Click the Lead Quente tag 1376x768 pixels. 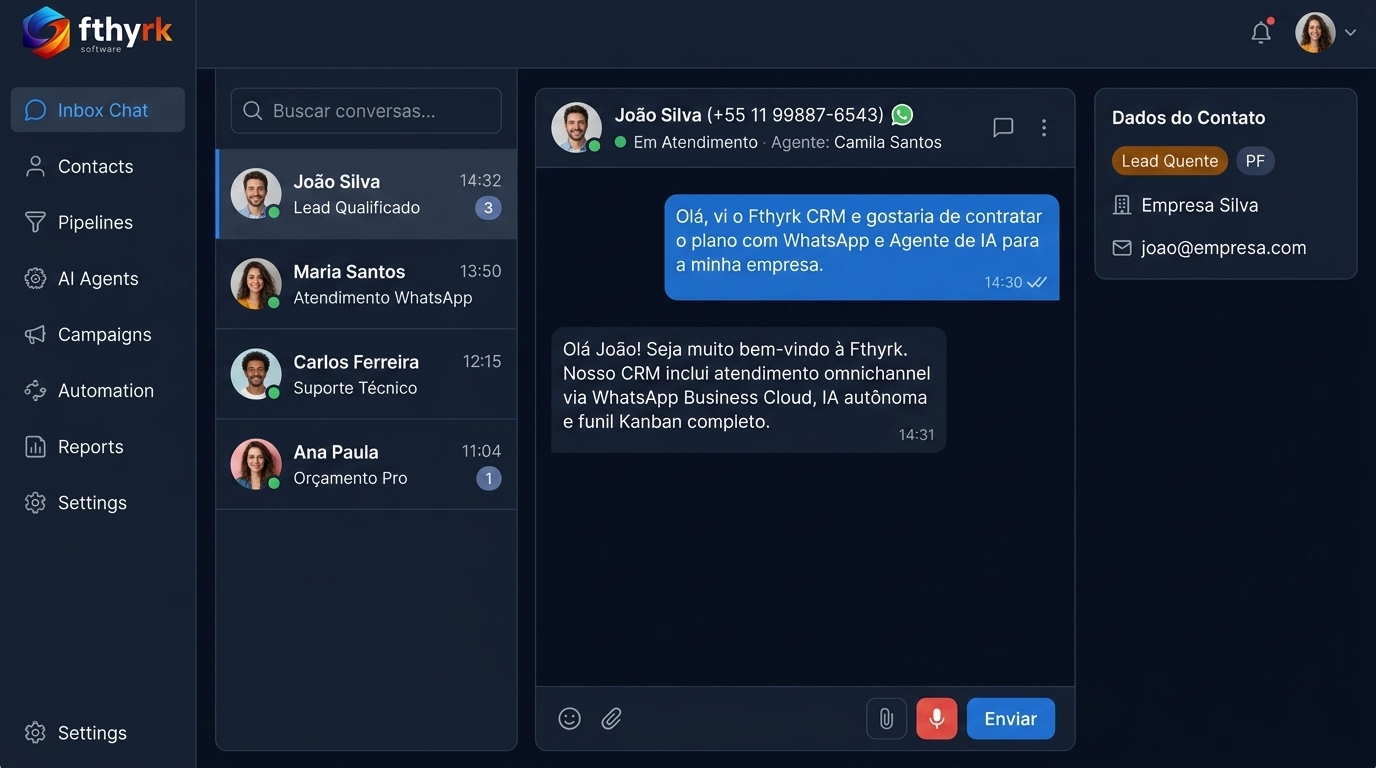1169,161
